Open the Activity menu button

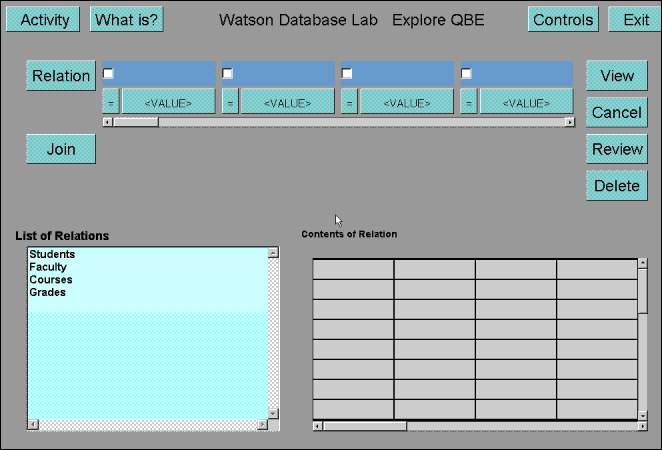pos(43,19)
